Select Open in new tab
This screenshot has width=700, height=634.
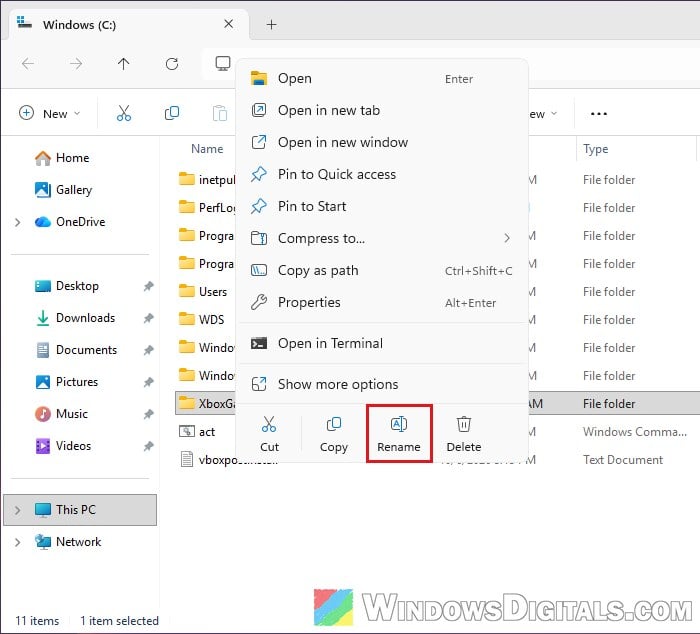[382, 110]
